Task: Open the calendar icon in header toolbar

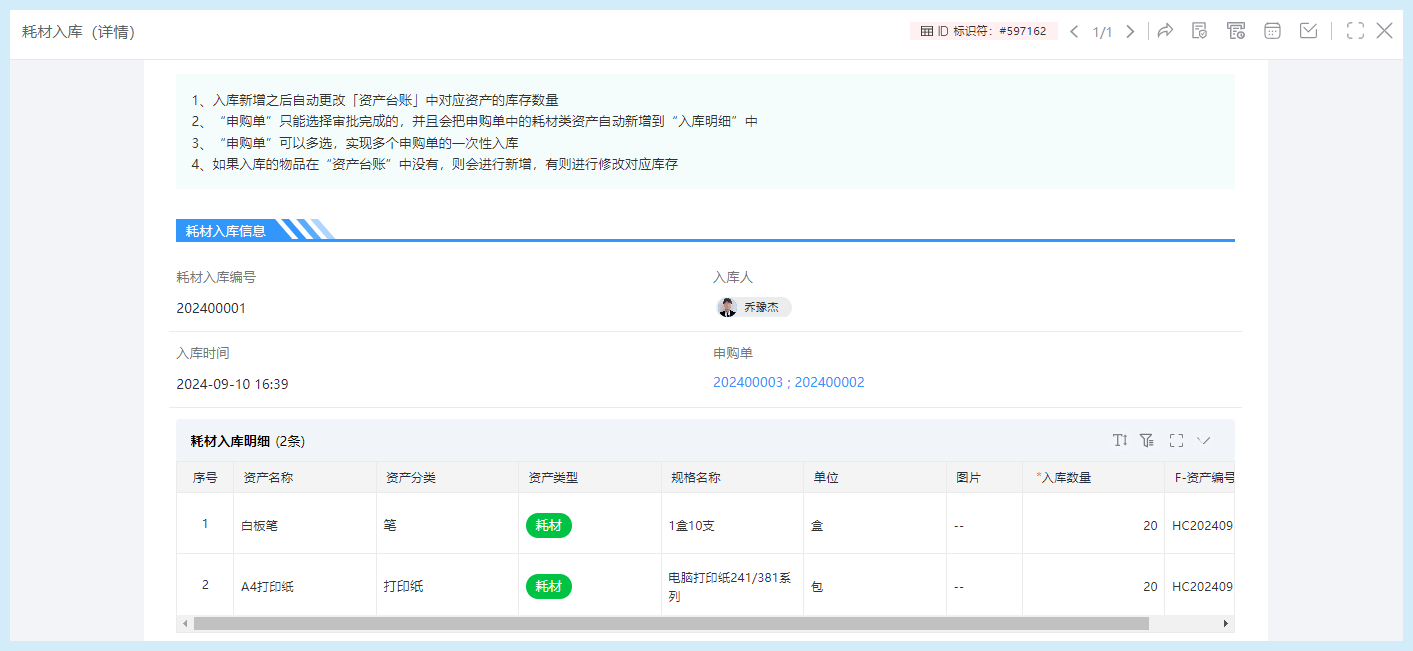Action: click(x=1272, y=31)
